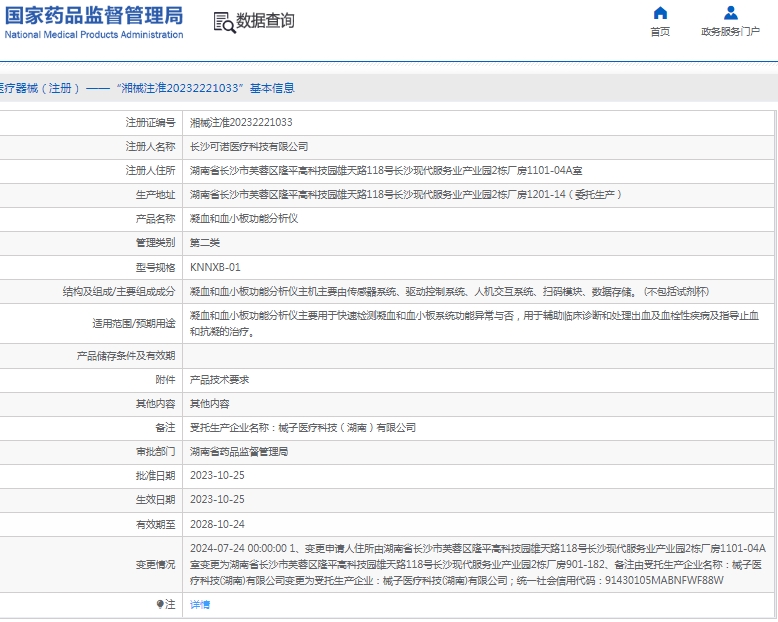This screenshot has height=622, width=778.
Task: Select registration number 湘械注准20232221033 value
Action: [x=241, y=123]
